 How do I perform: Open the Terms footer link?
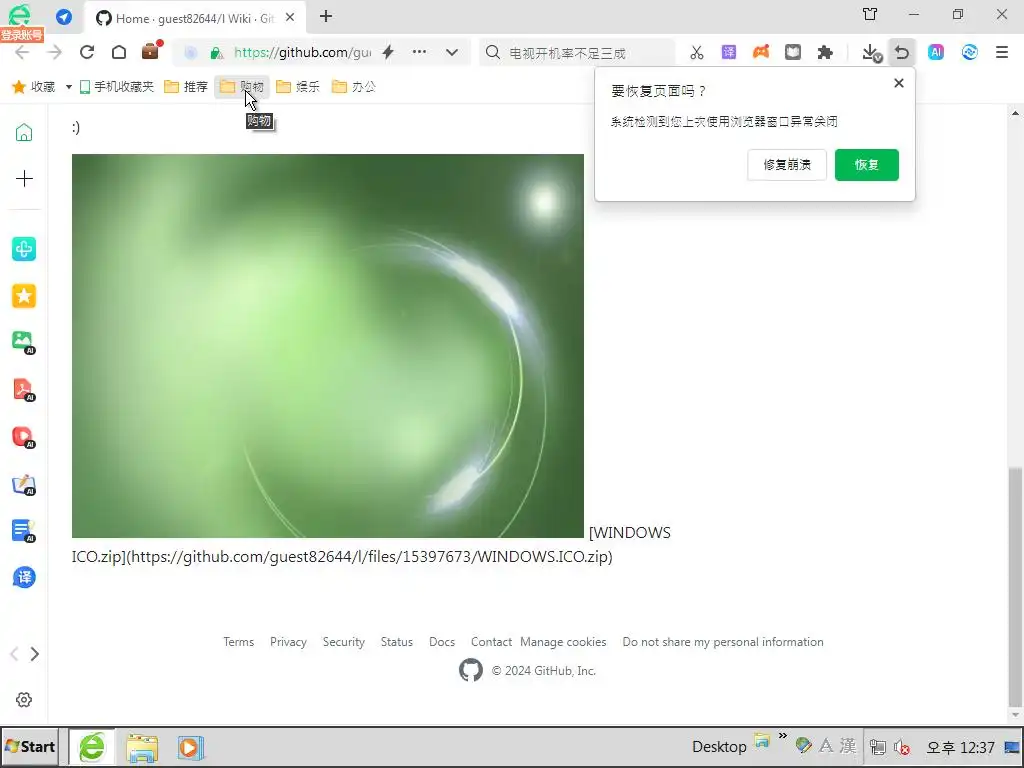238,642
